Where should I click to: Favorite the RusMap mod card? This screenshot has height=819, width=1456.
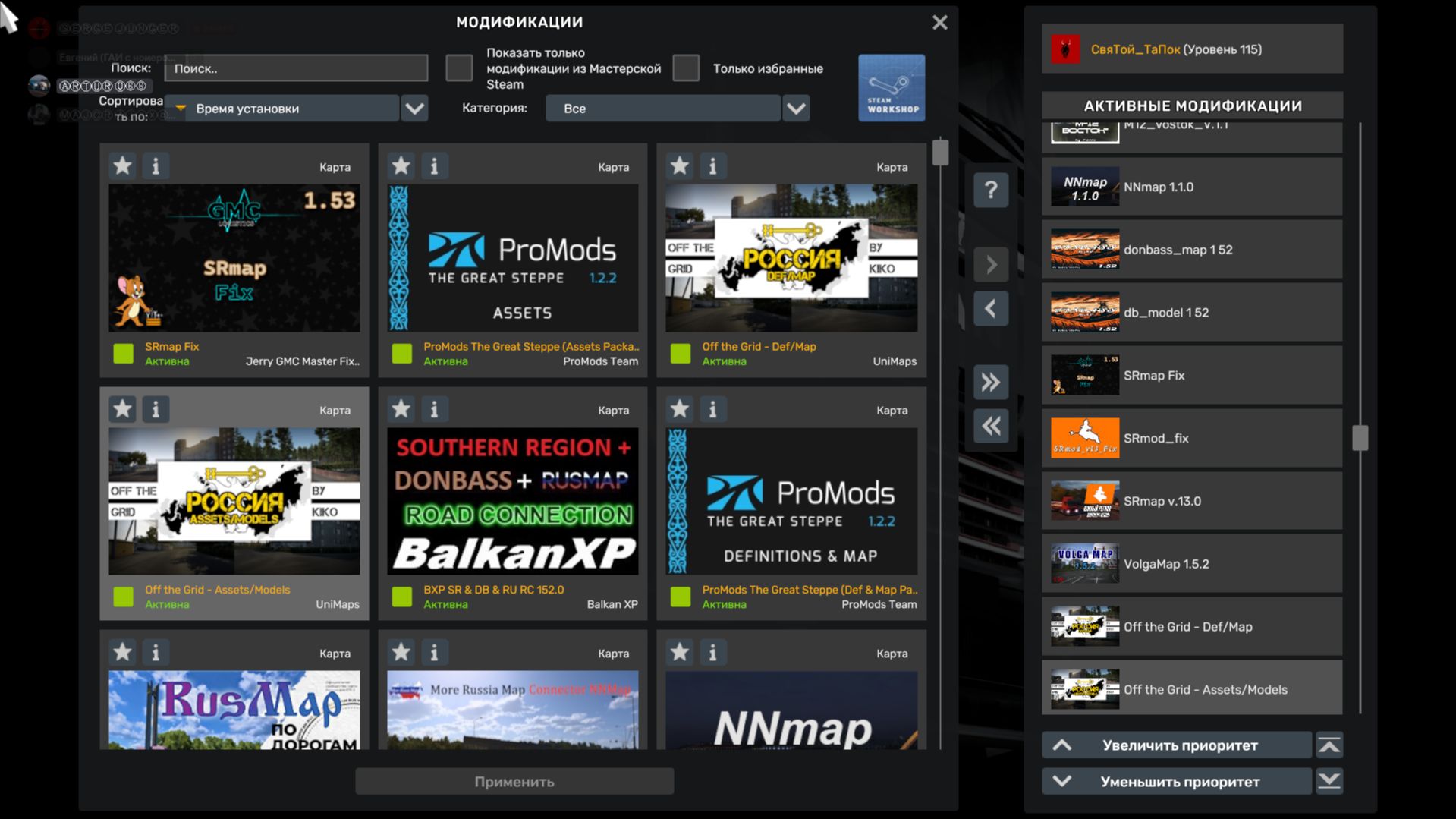122,652
